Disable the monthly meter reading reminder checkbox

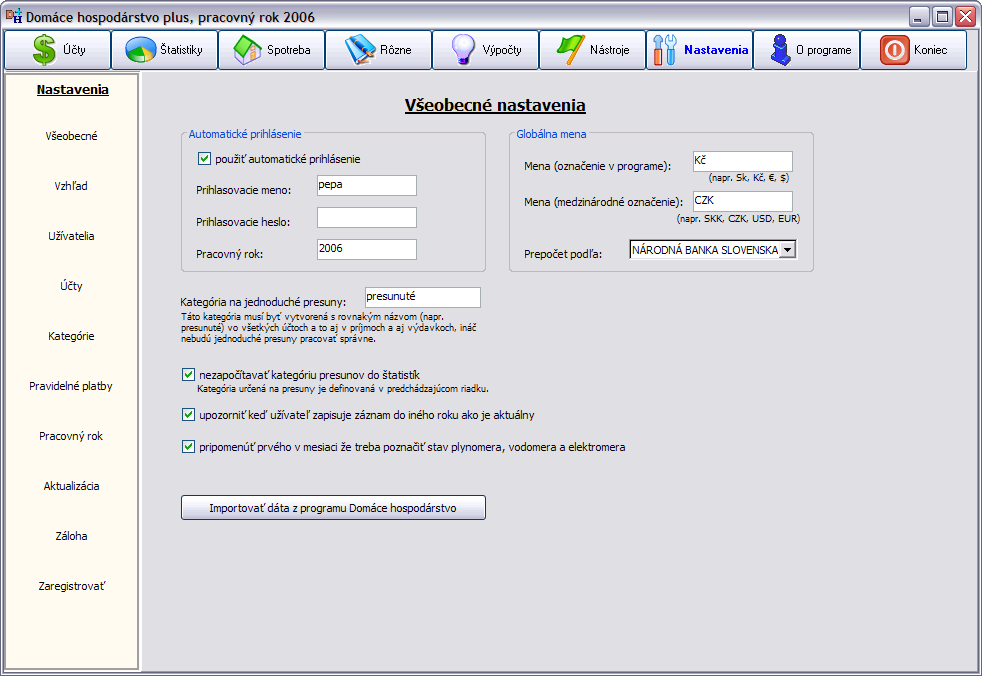[x=188, y=447]
